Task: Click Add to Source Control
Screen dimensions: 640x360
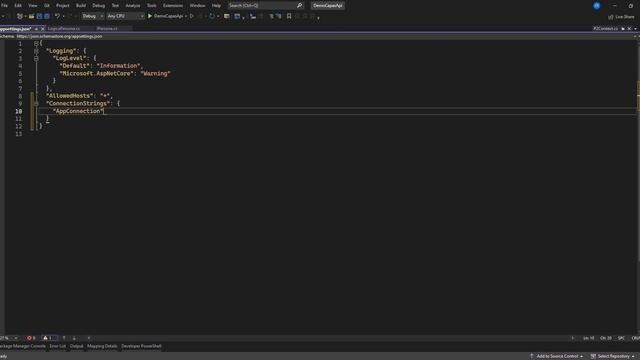Action: (x=556, y=356)
